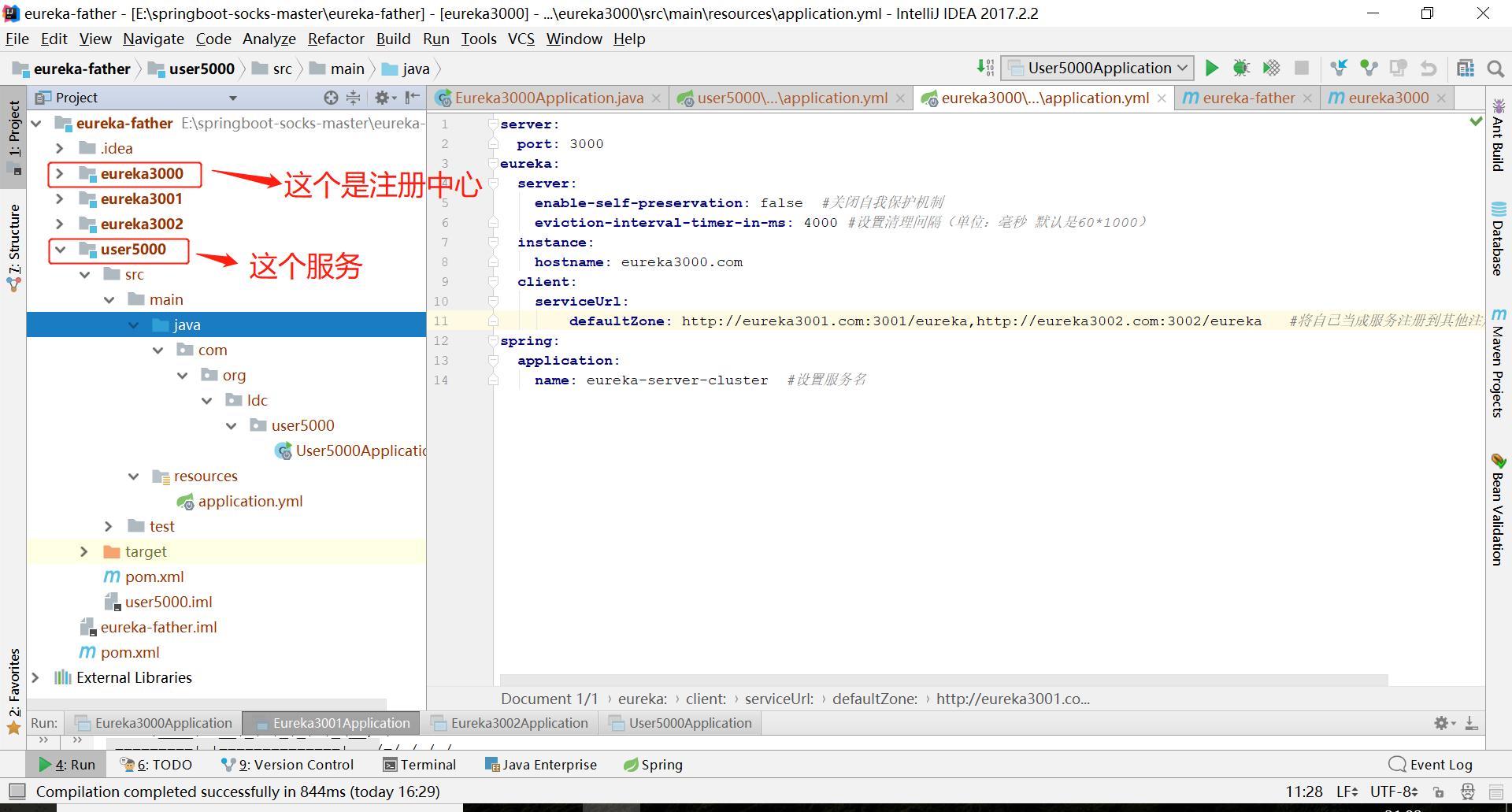Expand the eureka3002 module folder
Screen dimensions: 1512x812
tap(60, 224)
